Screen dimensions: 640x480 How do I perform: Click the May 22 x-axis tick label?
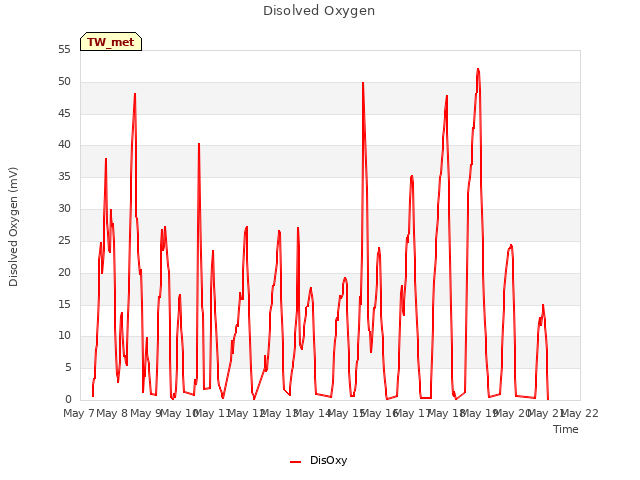coord(580,413)
